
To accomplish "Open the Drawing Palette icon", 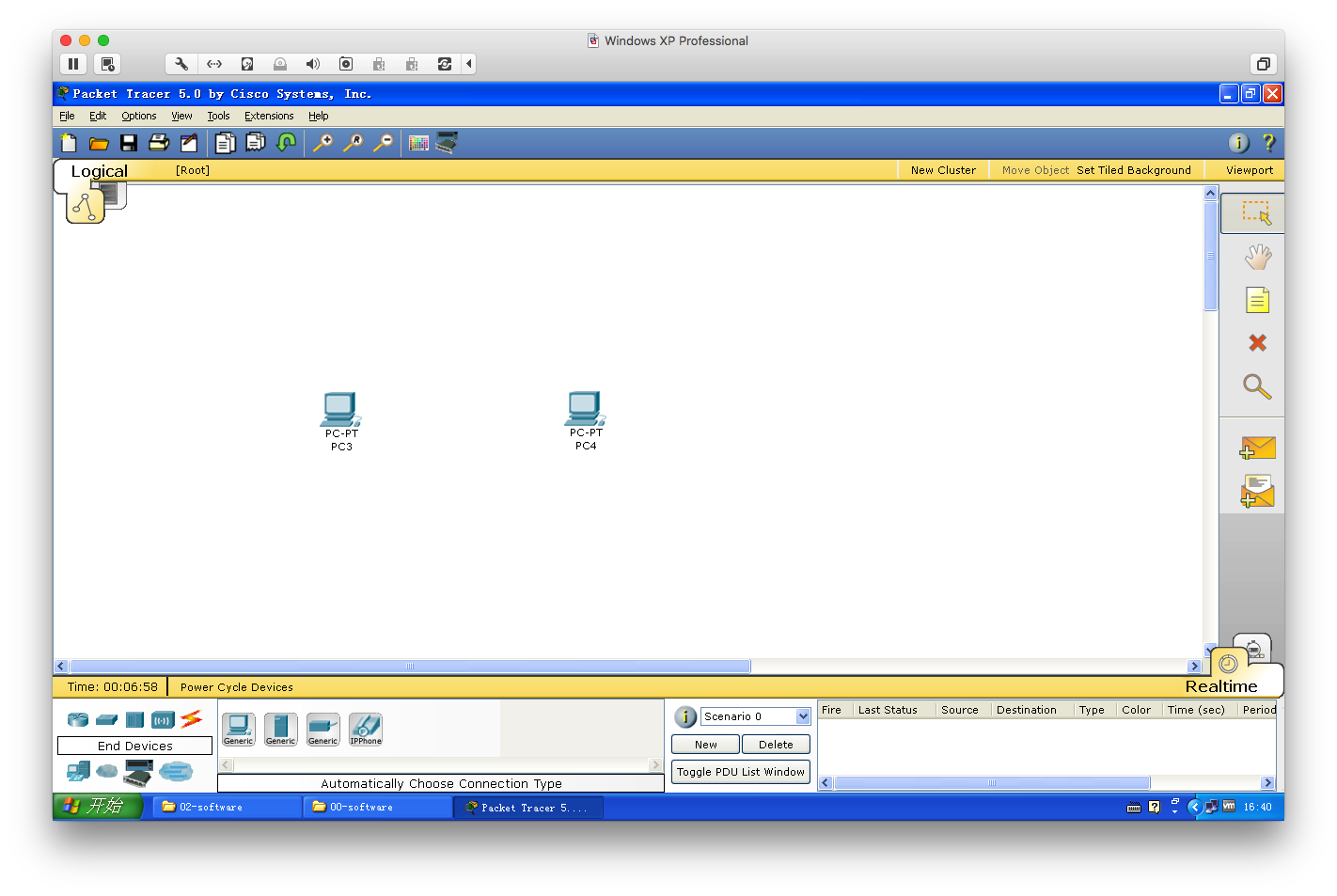I will tap(418, 143).
